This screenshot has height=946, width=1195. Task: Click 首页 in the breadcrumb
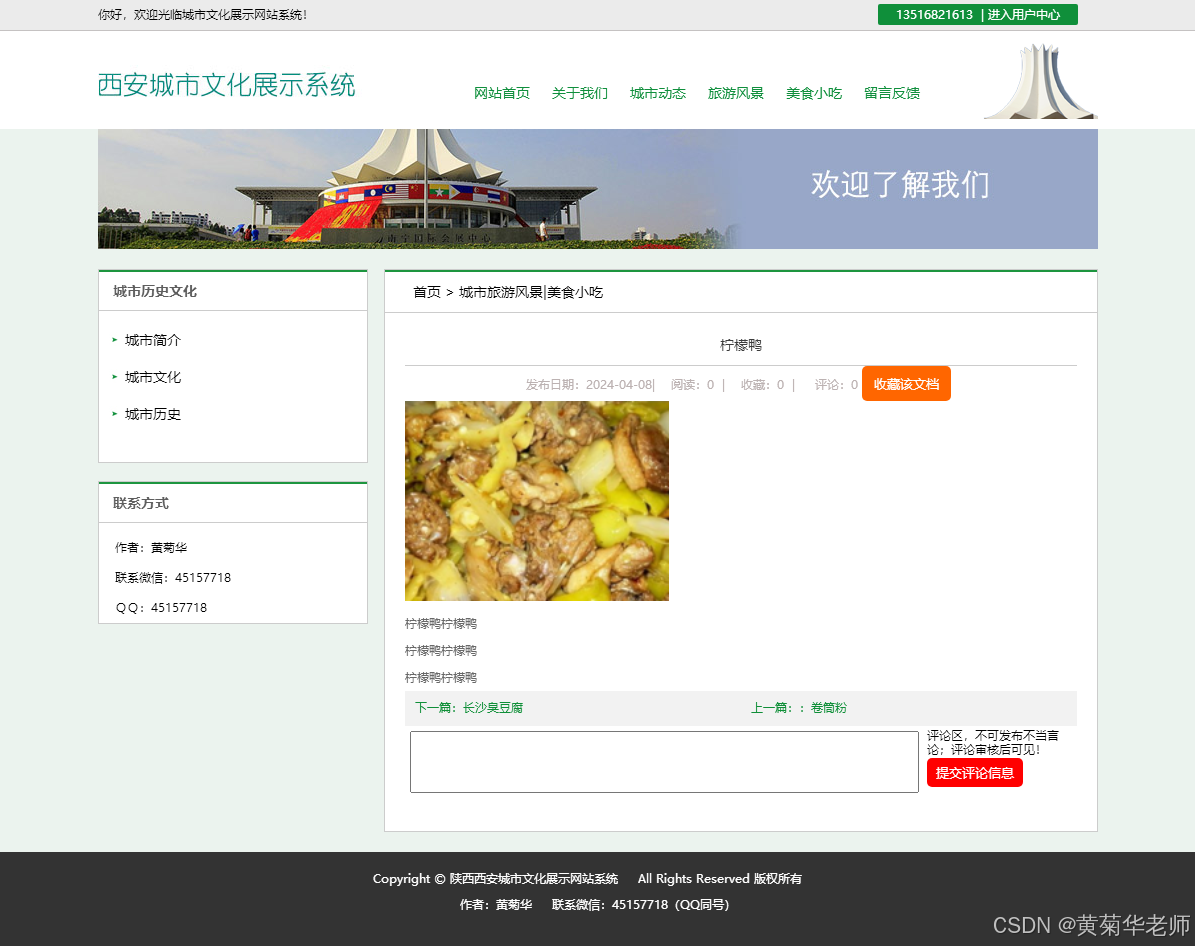[427, 292]
